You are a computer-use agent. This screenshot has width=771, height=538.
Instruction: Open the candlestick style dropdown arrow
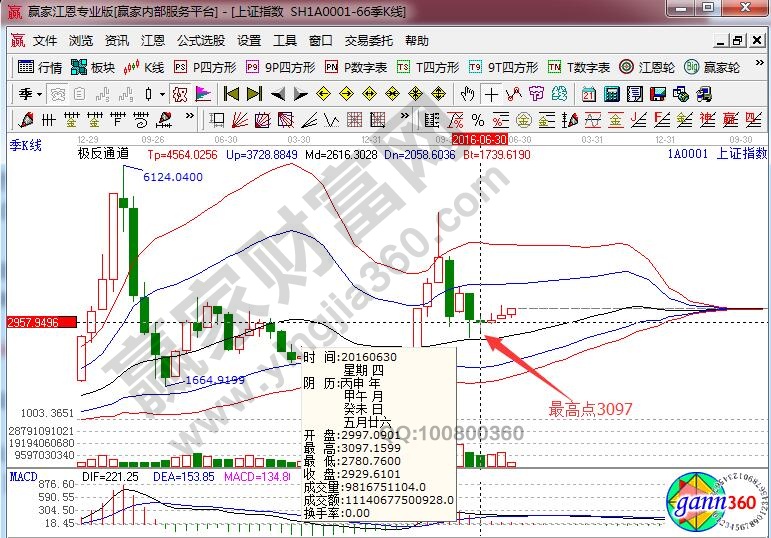[x=163, y=94]
